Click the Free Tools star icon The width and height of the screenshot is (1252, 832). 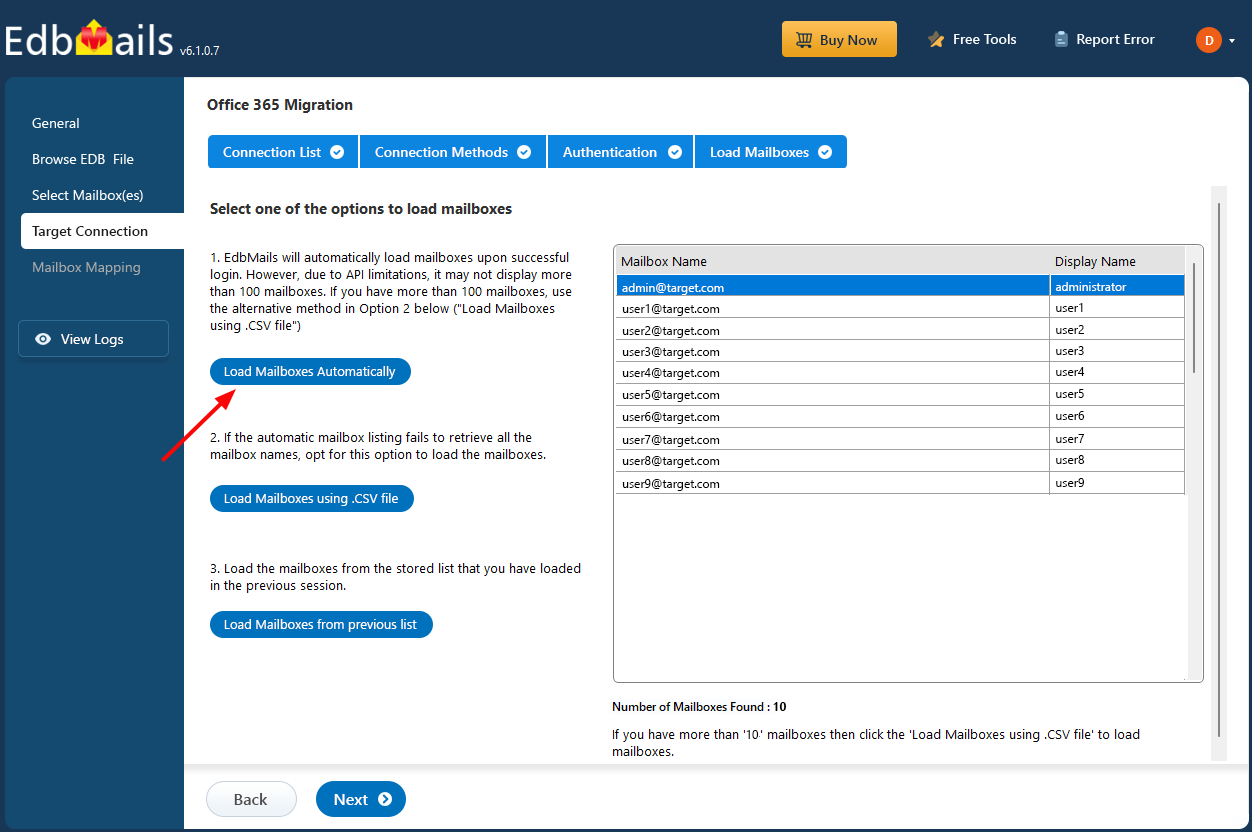pyautogui.click(x=934, y=39)
